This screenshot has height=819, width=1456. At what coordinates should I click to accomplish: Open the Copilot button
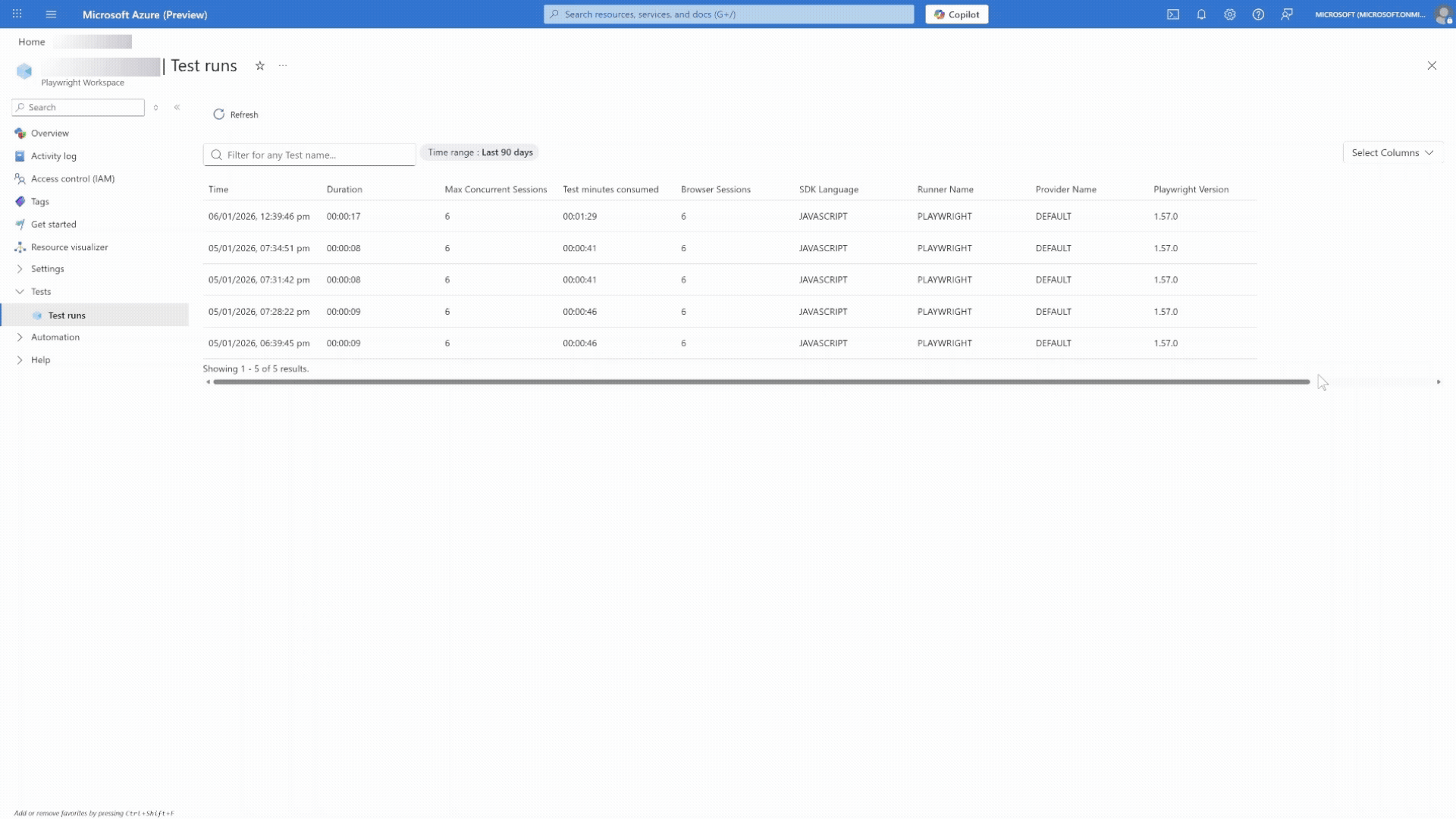956,14
